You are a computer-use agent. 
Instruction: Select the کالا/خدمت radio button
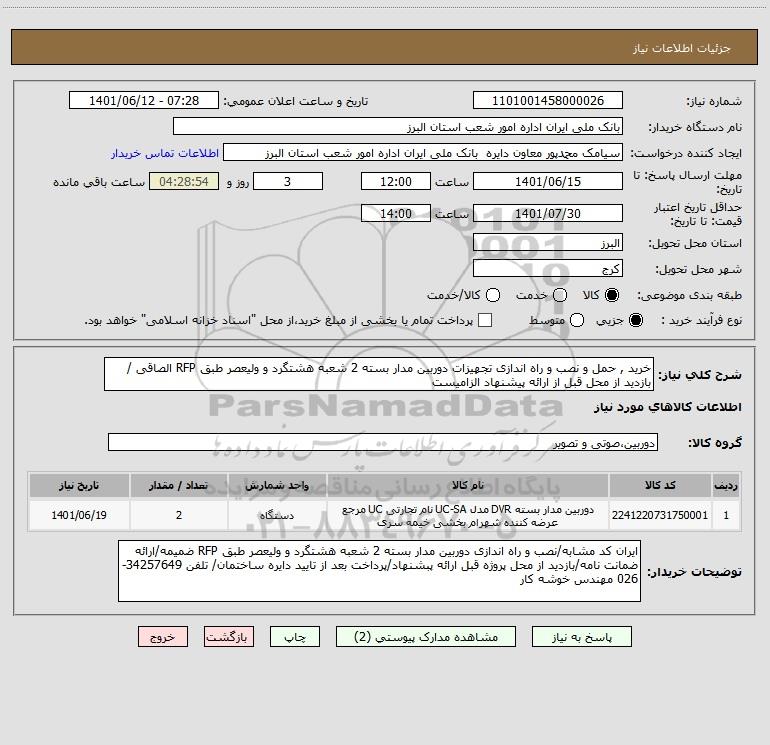[493, 295]
